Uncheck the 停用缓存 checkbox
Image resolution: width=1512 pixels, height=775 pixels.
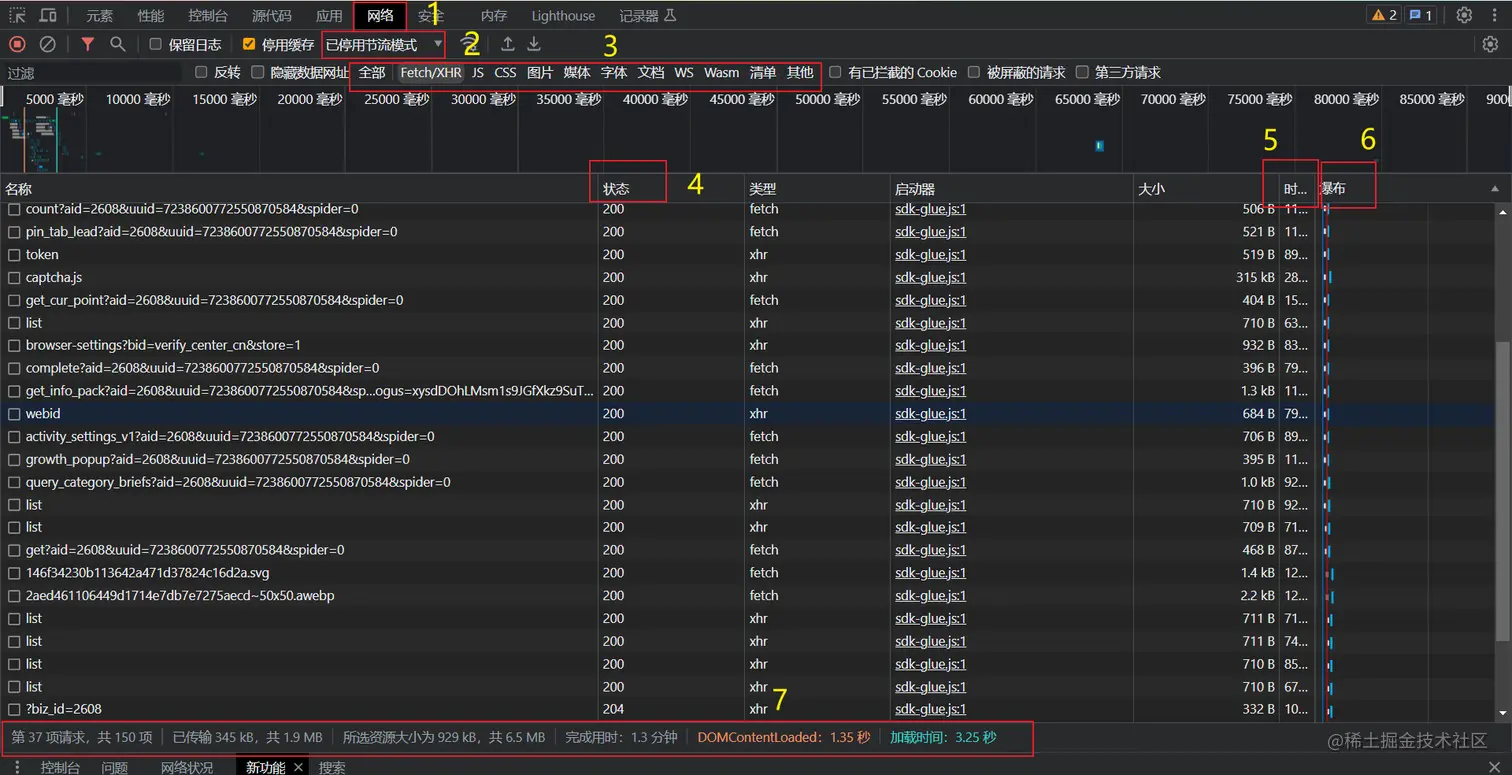(249, 44)
